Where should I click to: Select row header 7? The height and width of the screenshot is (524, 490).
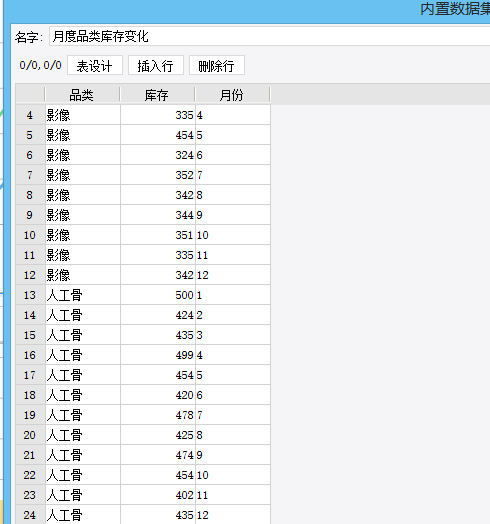pyautogui.click(x=30, y=175)
